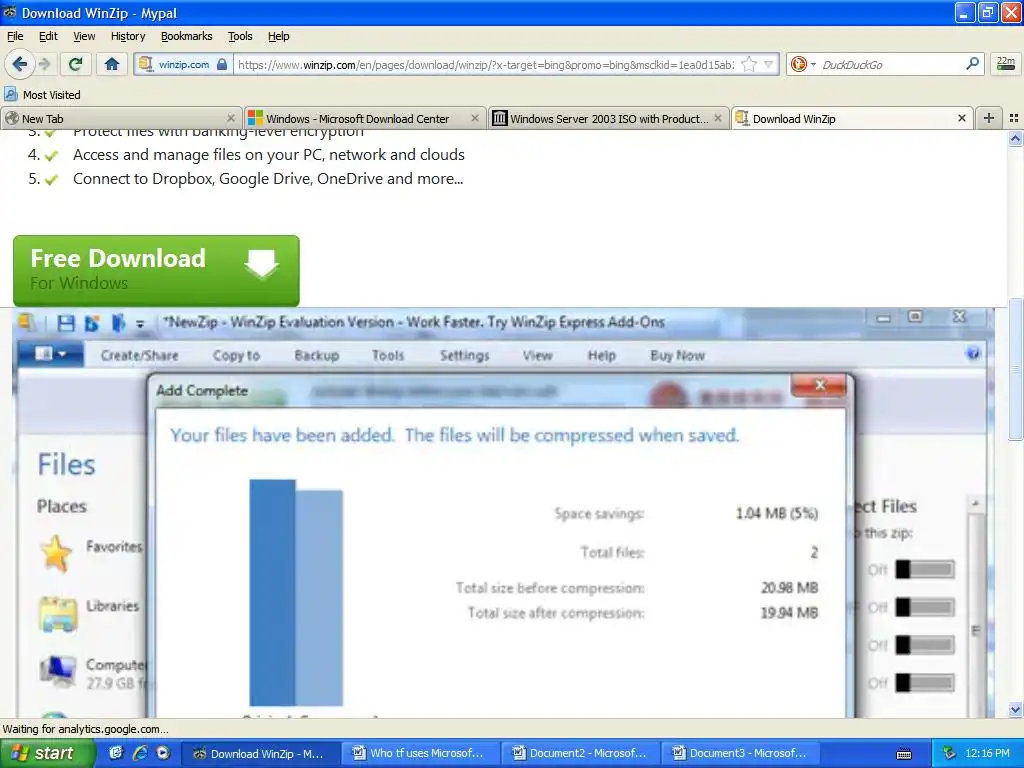Click the search magnifier icon
Viewport: 1024px width, 768px height.
coord(972,64)
